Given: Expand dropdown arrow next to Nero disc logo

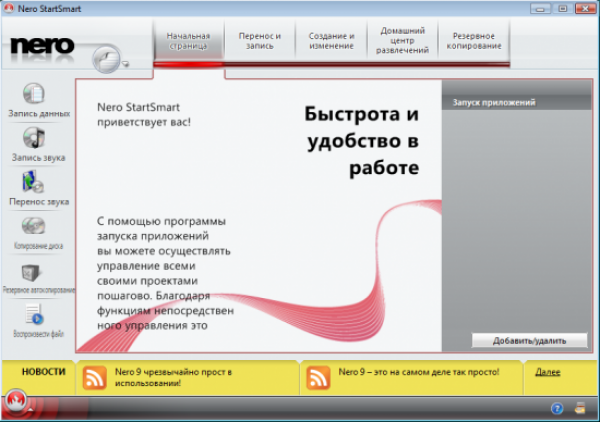Looking at the screenshot, I should [x=127, y=66].
